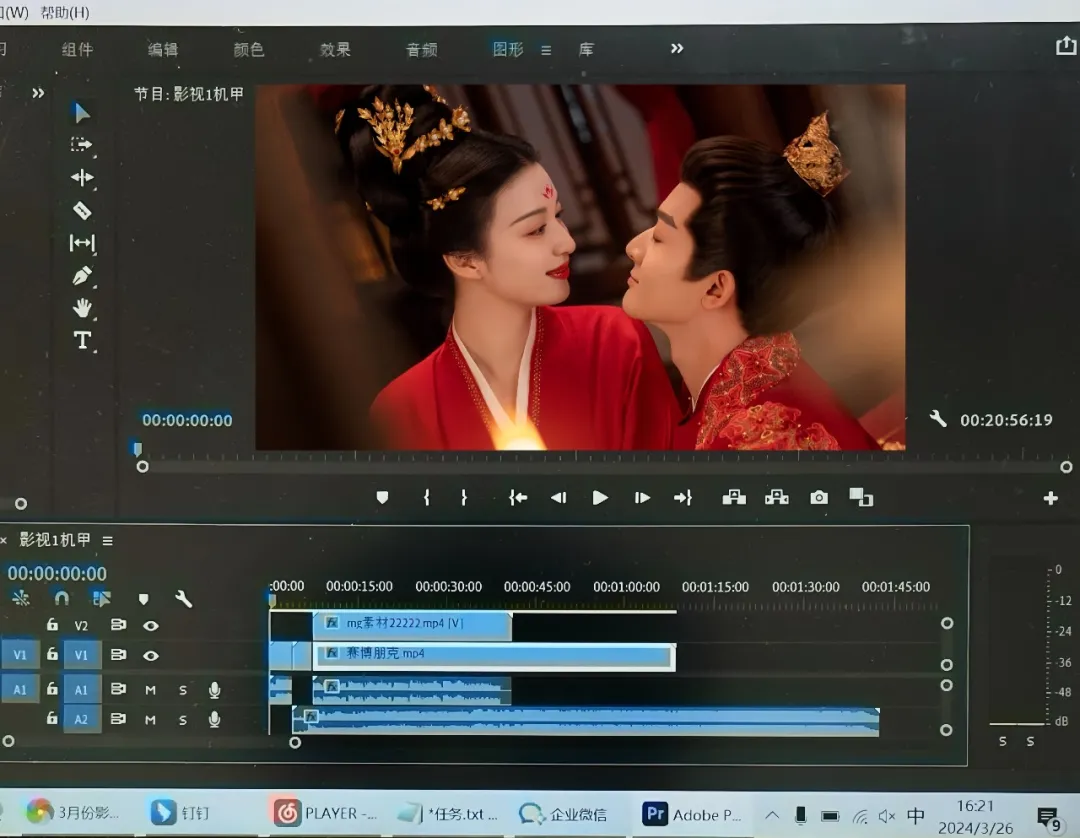
Task: Select the Pen tool
Action: tap(82, 276)
